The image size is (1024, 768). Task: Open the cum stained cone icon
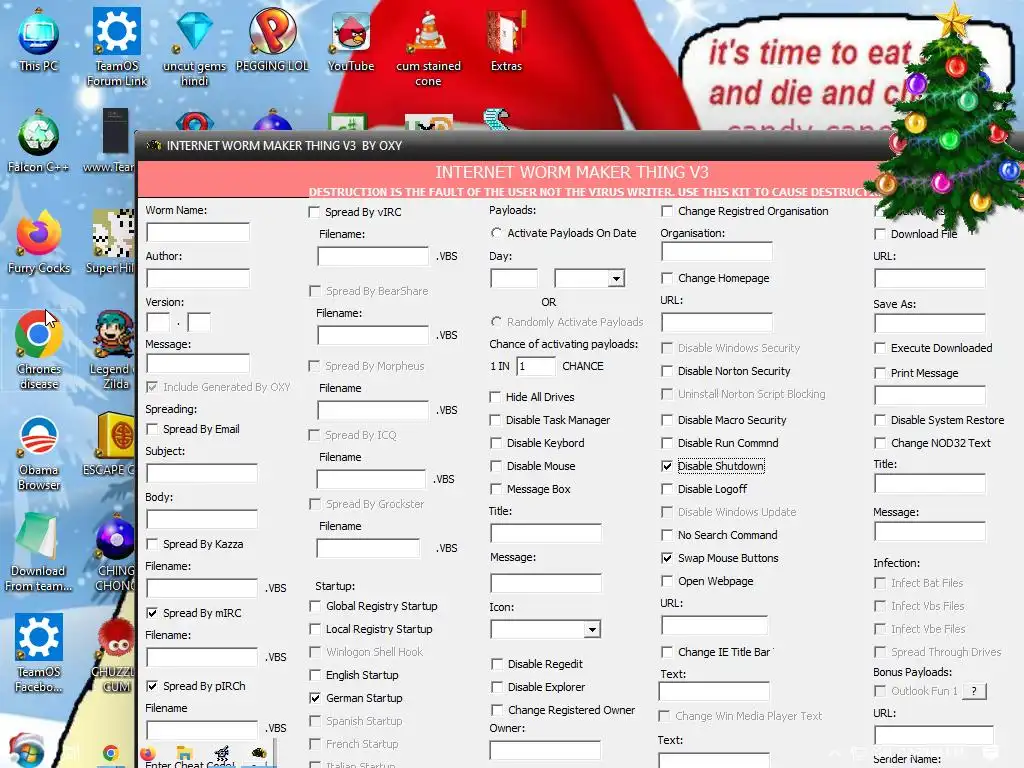click(x=428, y=47)
